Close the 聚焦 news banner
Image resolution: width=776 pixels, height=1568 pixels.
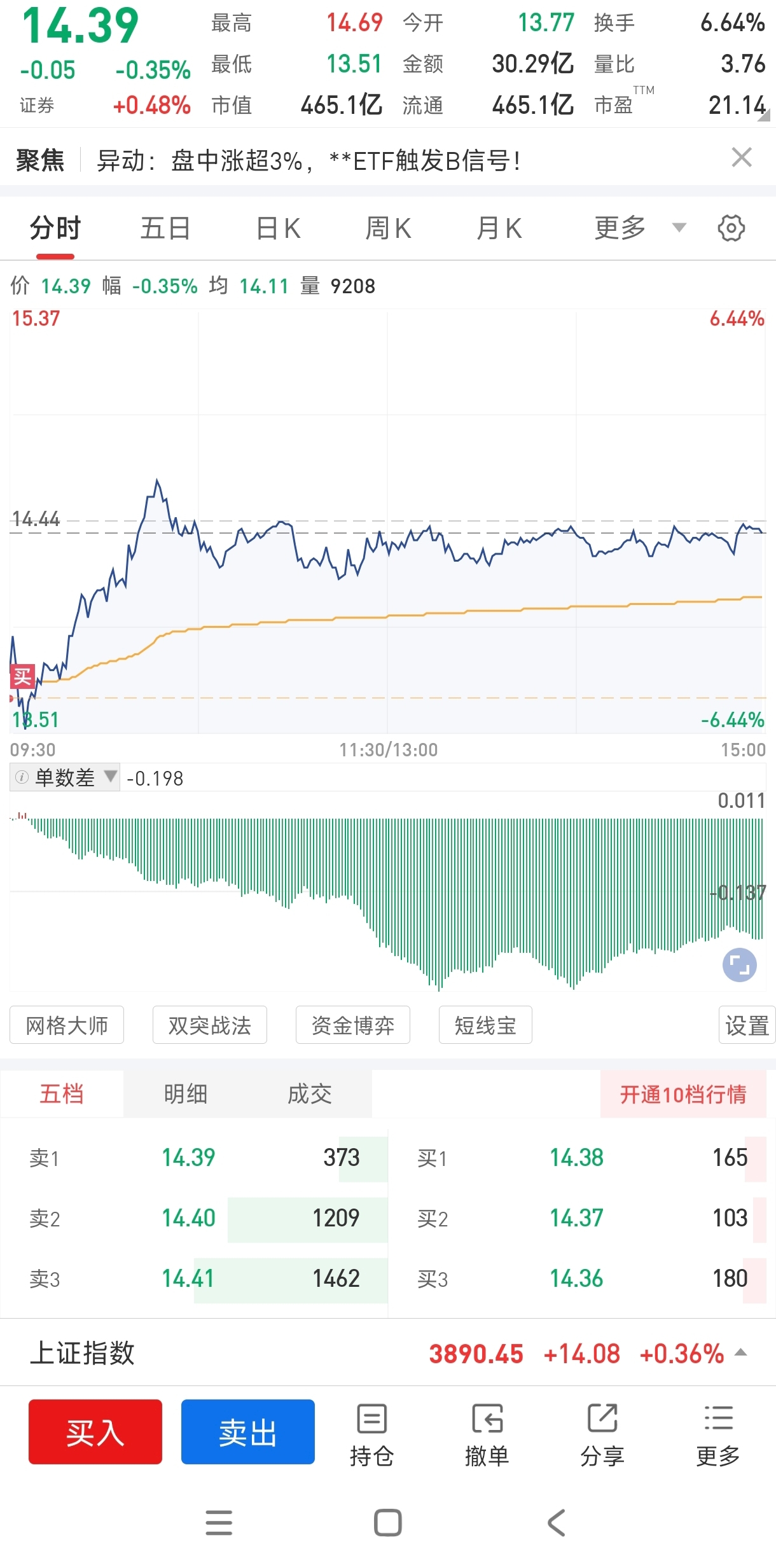click(x=742, y=157)
